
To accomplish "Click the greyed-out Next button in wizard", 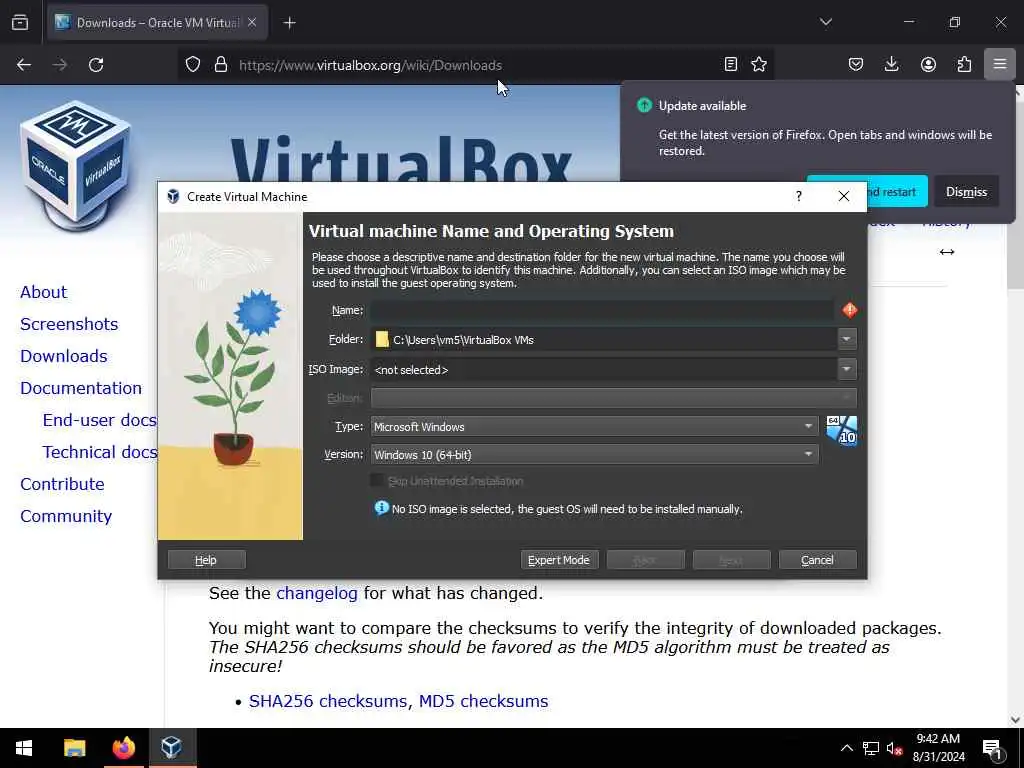I will (x=731, y=560).
